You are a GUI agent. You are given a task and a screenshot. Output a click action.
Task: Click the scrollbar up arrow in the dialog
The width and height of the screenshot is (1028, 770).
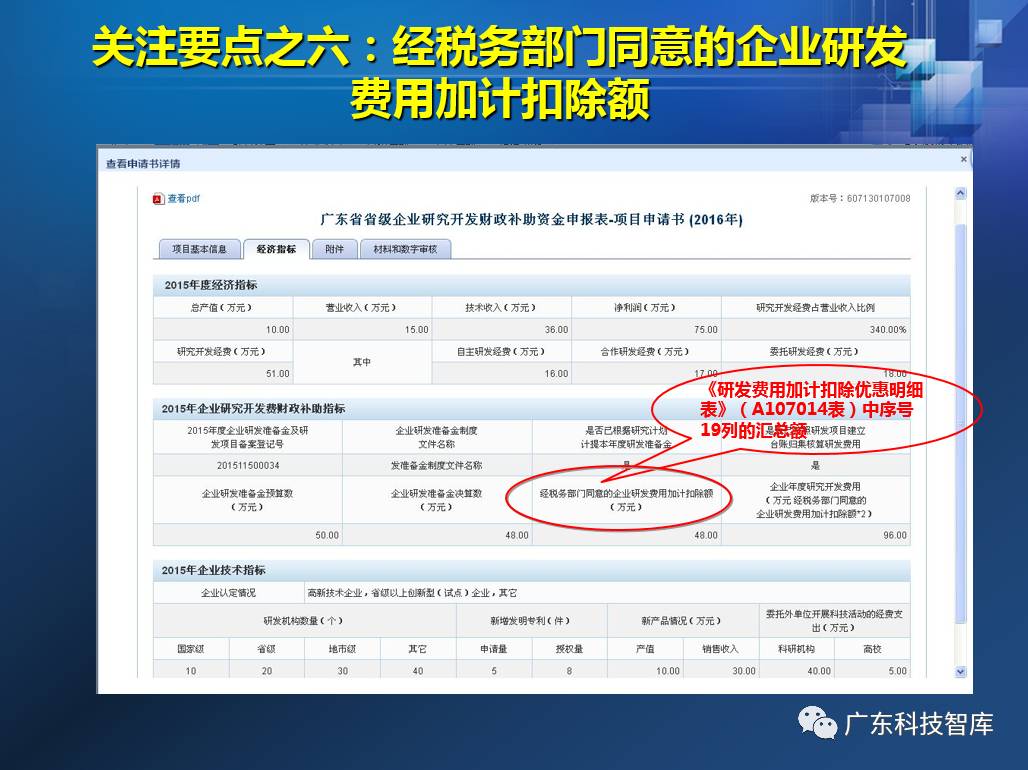tap(961, 193)
